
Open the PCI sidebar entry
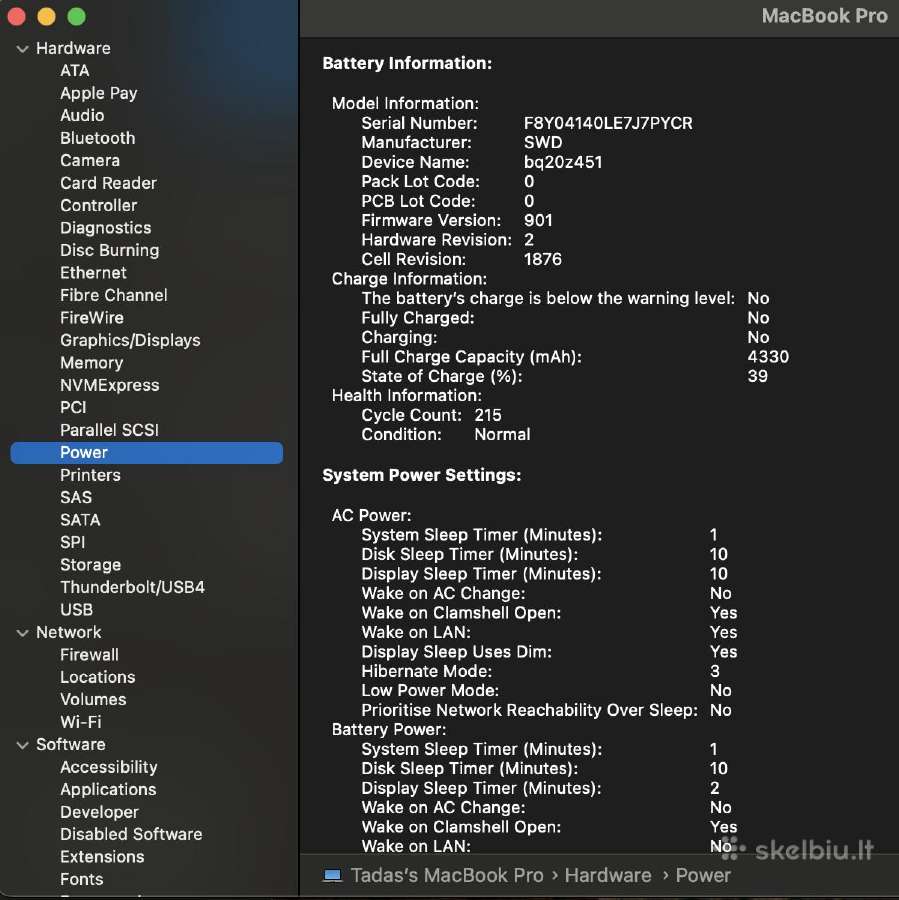coord(73,408)
